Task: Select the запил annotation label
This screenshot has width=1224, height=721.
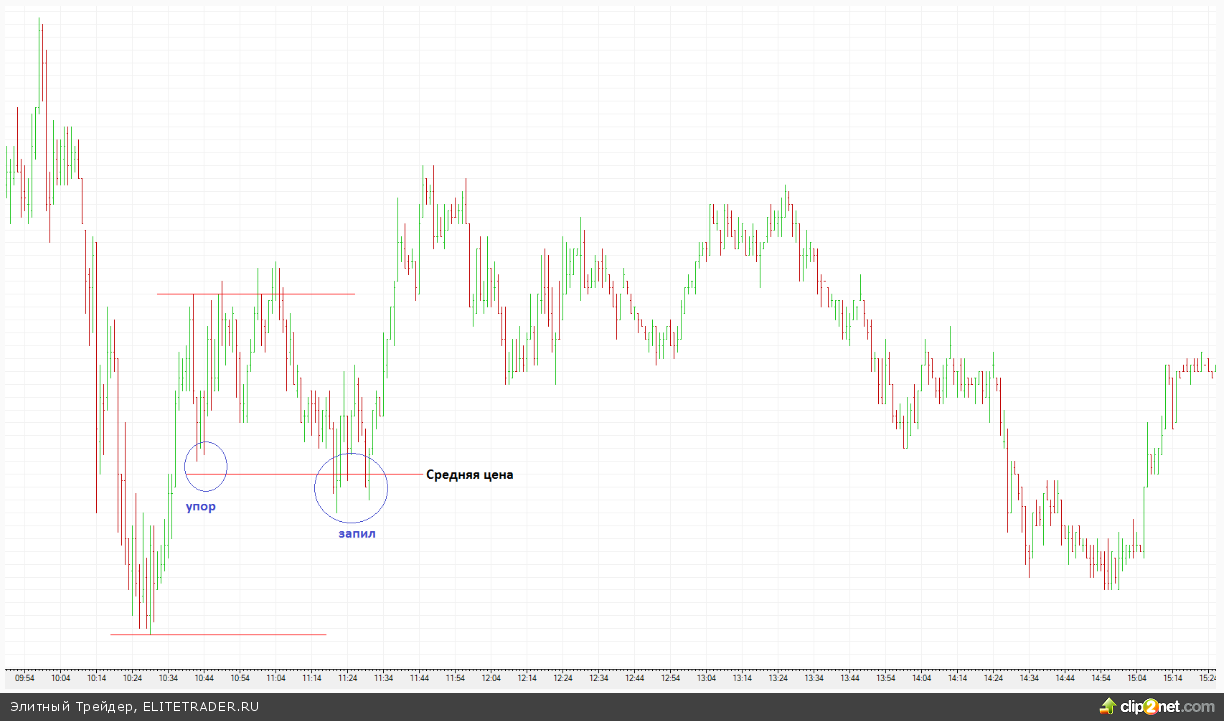Action: coord(357,534)
